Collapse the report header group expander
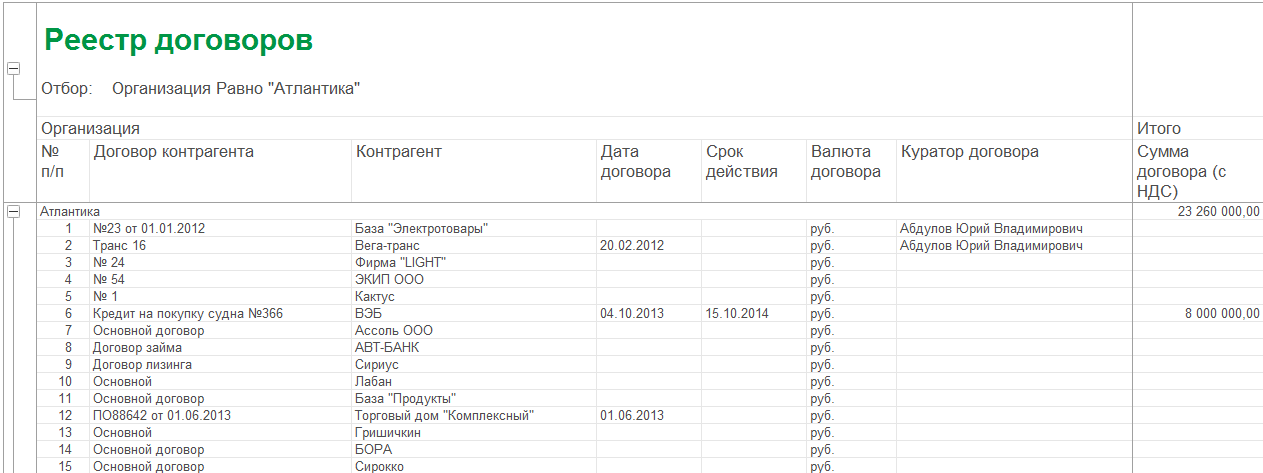This screenshot has height=473, width=1263. click(x=14, y=68)
